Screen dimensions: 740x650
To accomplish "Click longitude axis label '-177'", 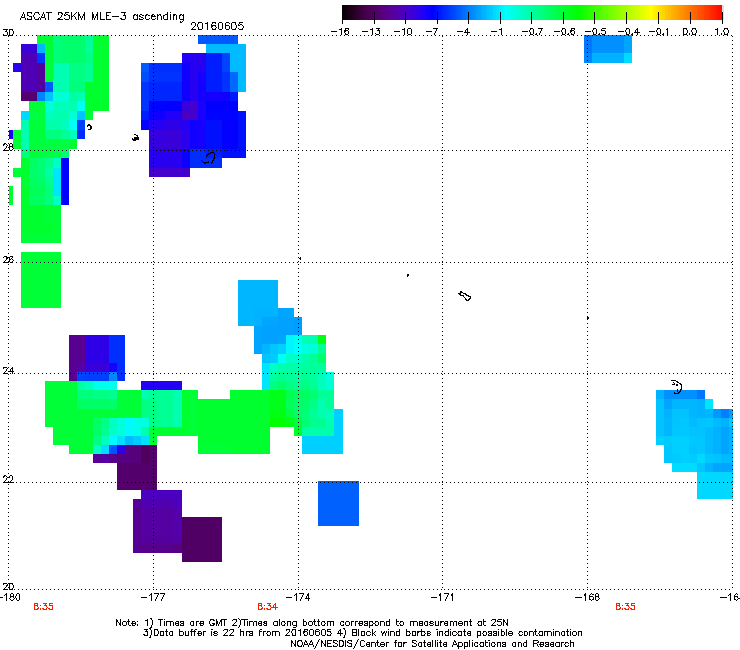I will pyautogui.click(x=153, y=598).
